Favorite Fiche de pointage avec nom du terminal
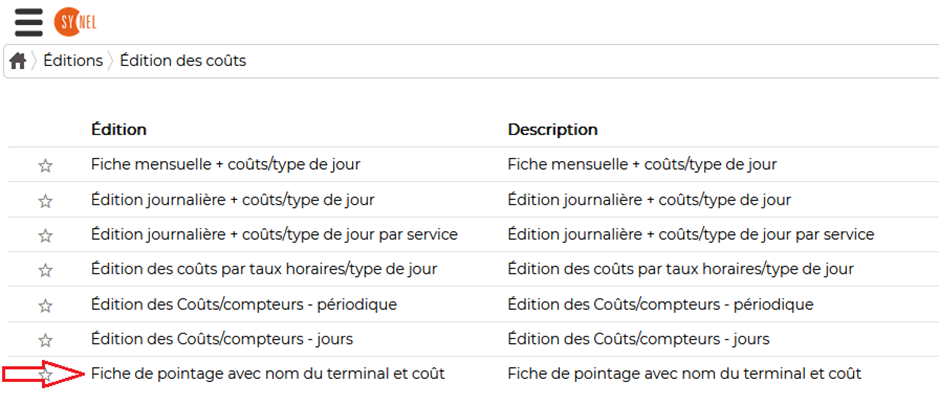This screenshot has width=939, height=406. (x=46, y=375)
